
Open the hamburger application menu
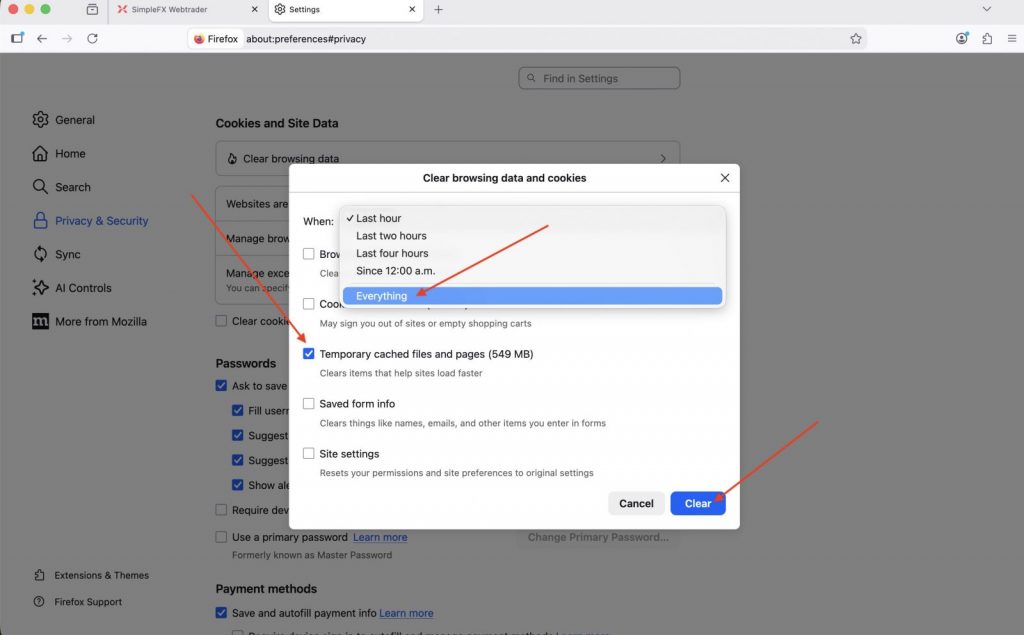click(x=1010, y=39)
